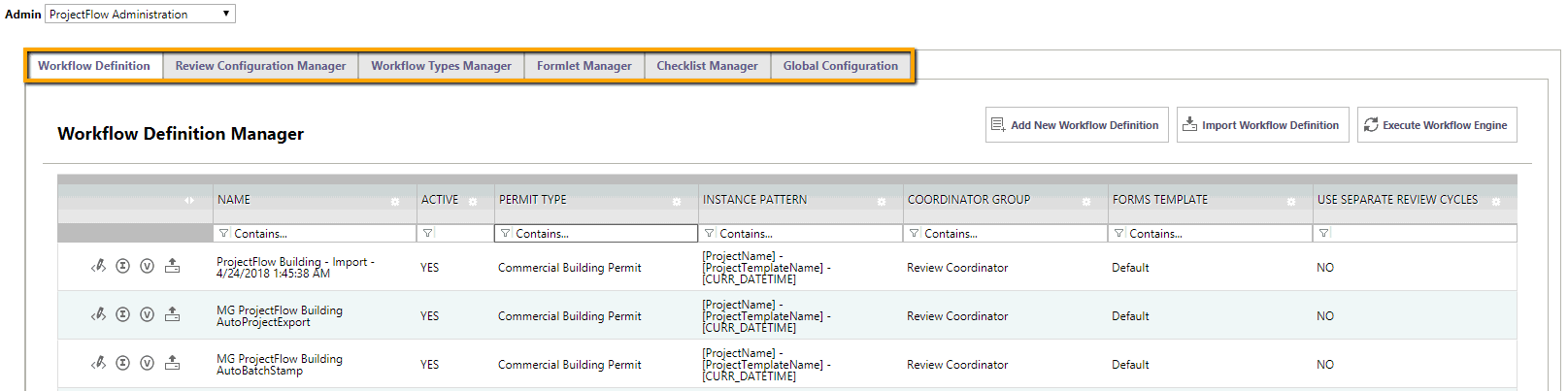Image resolution: width=1568 pixels, height=391 pixels.
Task: Open NAME column settings gear
Action: click(x=395, y=202)
